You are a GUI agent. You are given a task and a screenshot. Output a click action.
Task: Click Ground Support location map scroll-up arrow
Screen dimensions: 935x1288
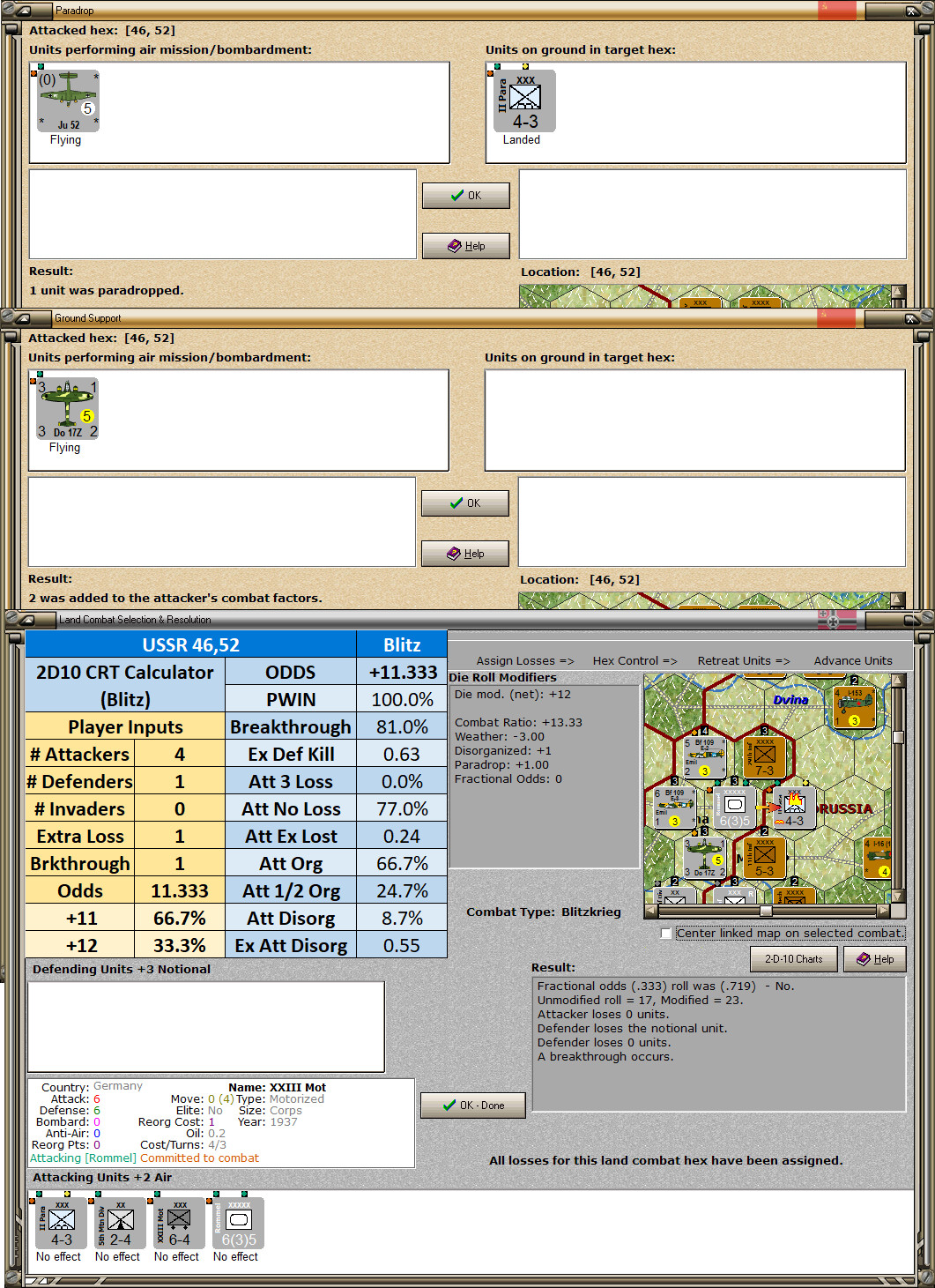pos(897,599)
